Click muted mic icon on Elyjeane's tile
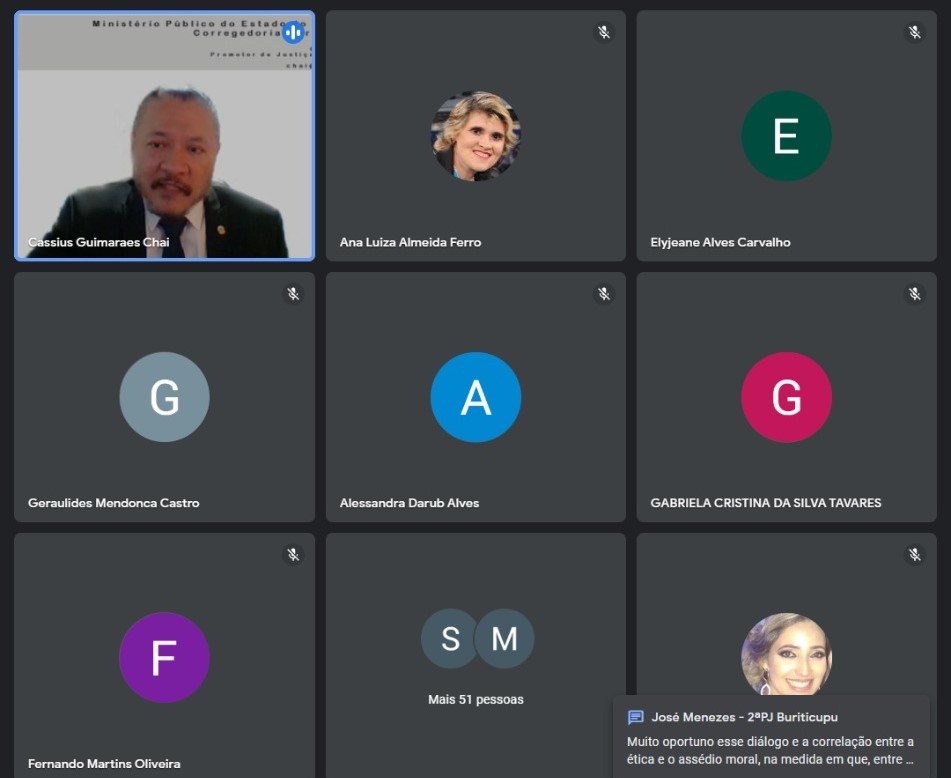This screenshot has height=778, width=951. pyautogui.click(x=915, y=32)
